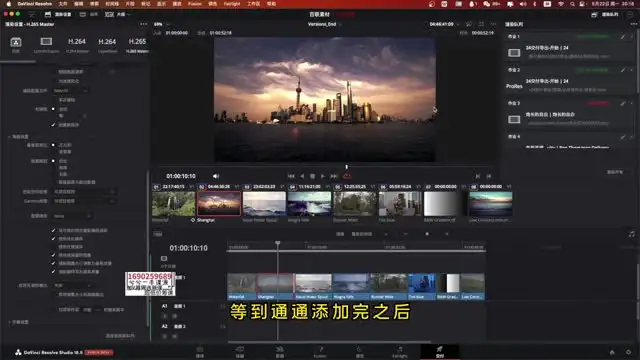Image resolution: width=640 pixels, height=360 pixels.
Task: Jump to last frame in viewer transport
Action: 334,176
